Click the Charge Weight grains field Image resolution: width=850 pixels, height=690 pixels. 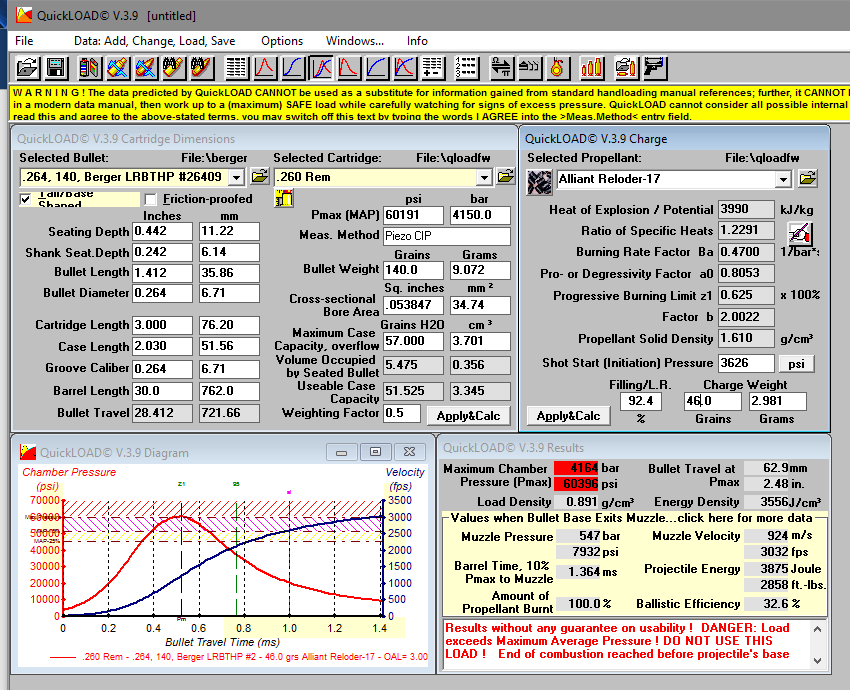pyautogui.click(x=712, y=401)
